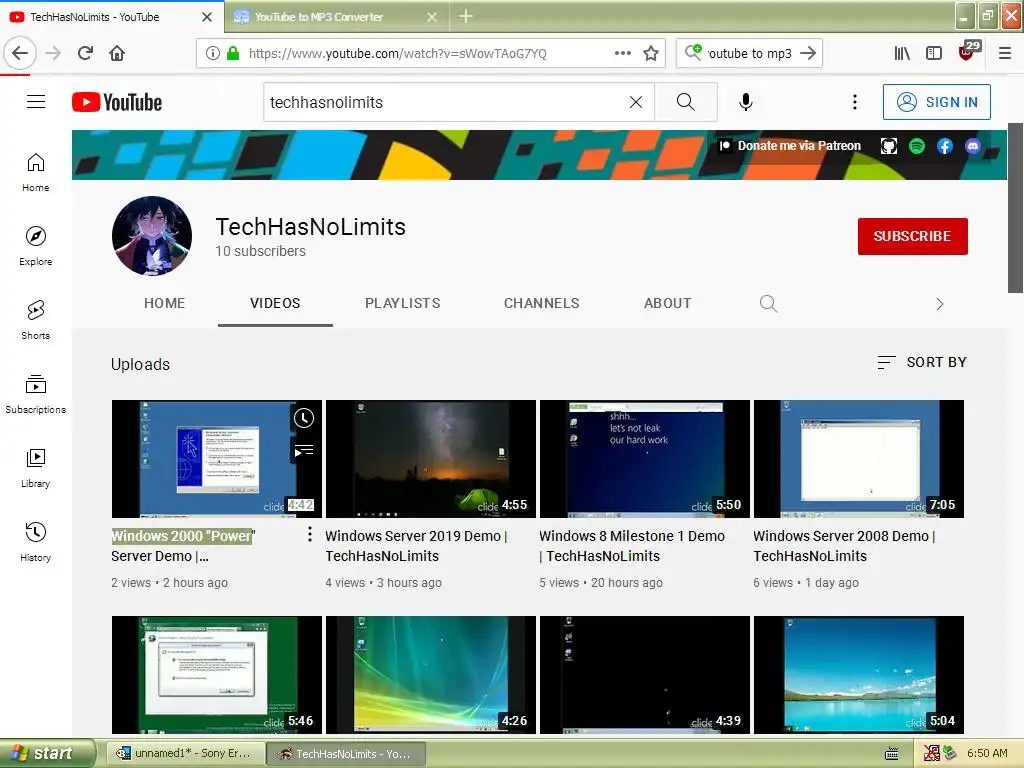Click the SIGN IN button
The image size is (1024, 768).
coord(936,102)
